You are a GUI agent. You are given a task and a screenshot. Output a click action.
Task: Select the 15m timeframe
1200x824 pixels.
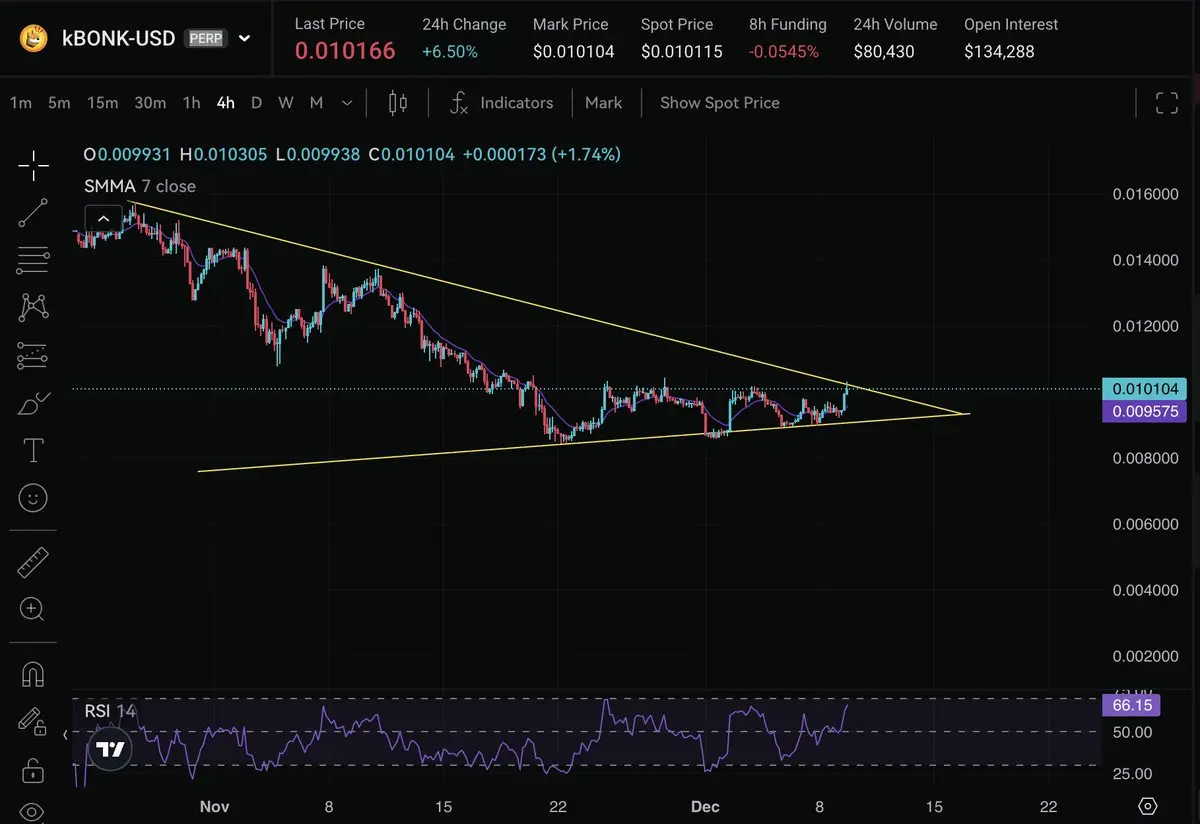[x=102, y=103]
